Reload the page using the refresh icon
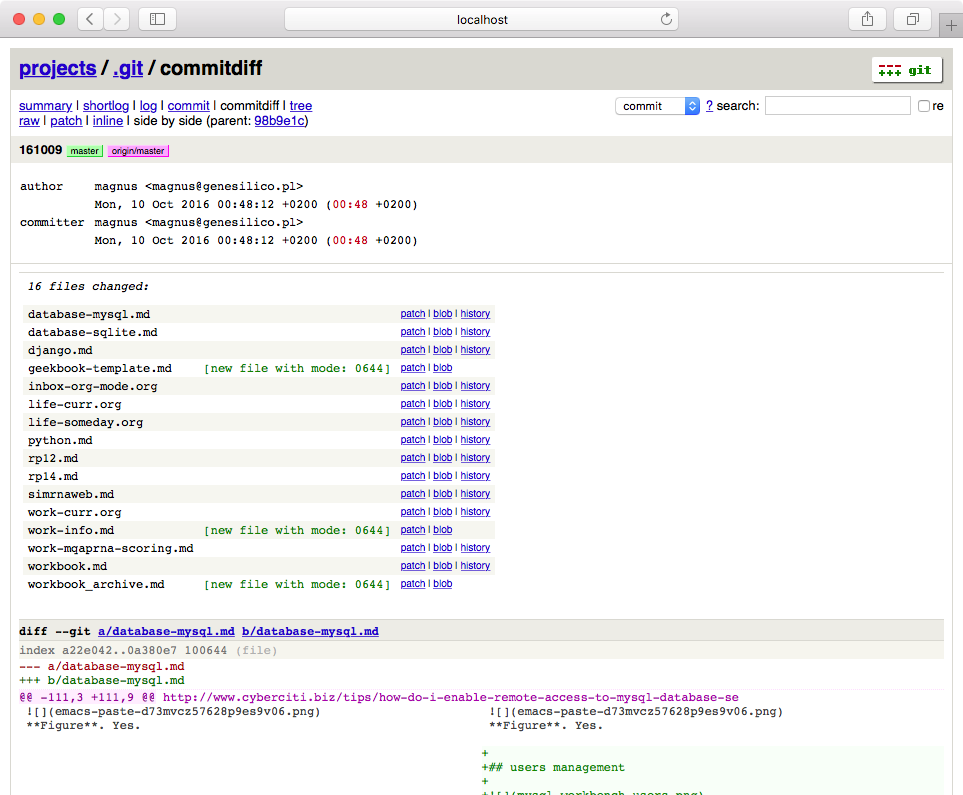 pos(666,19)
